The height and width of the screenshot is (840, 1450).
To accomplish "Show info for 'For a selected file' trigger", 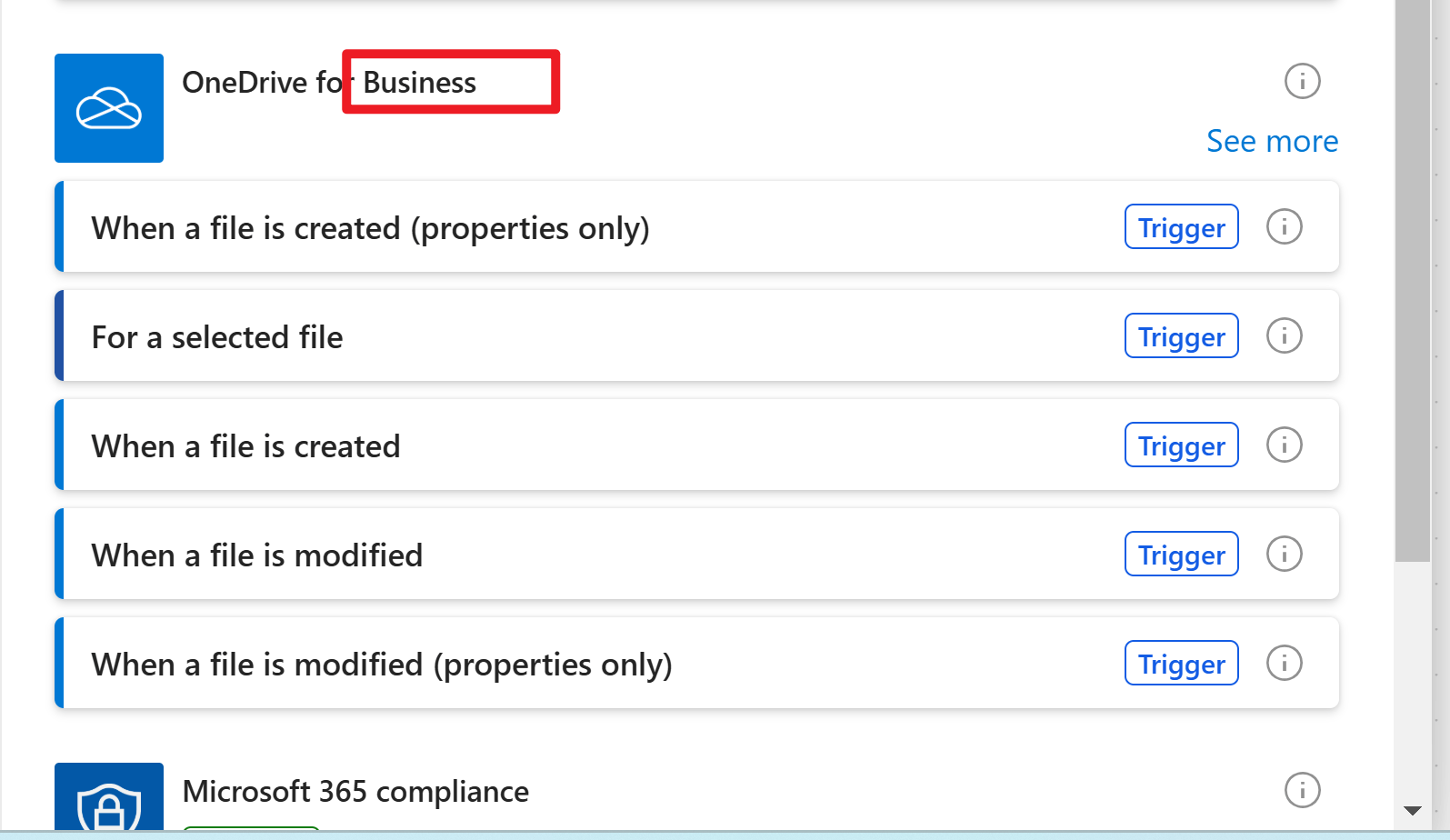I will (x=1284, y=335).
